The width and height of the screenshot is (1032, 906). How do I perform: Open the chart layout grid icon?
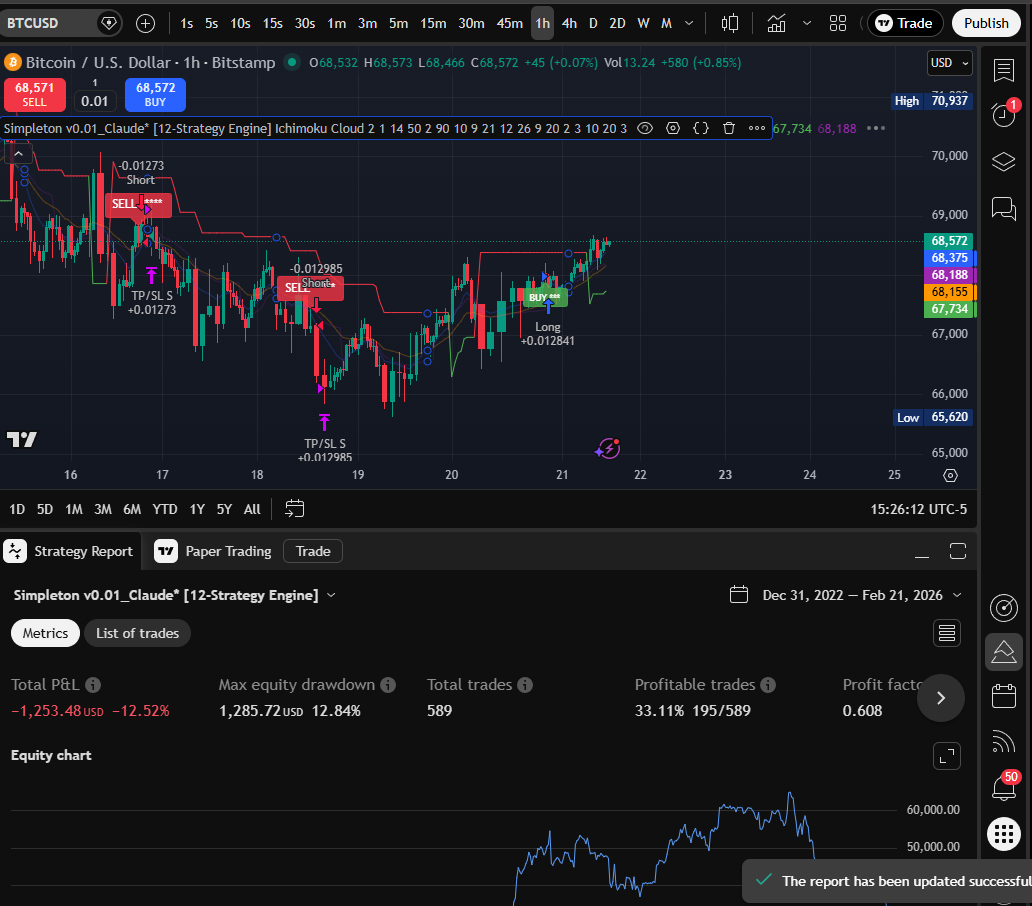click(x=838, y=23)
